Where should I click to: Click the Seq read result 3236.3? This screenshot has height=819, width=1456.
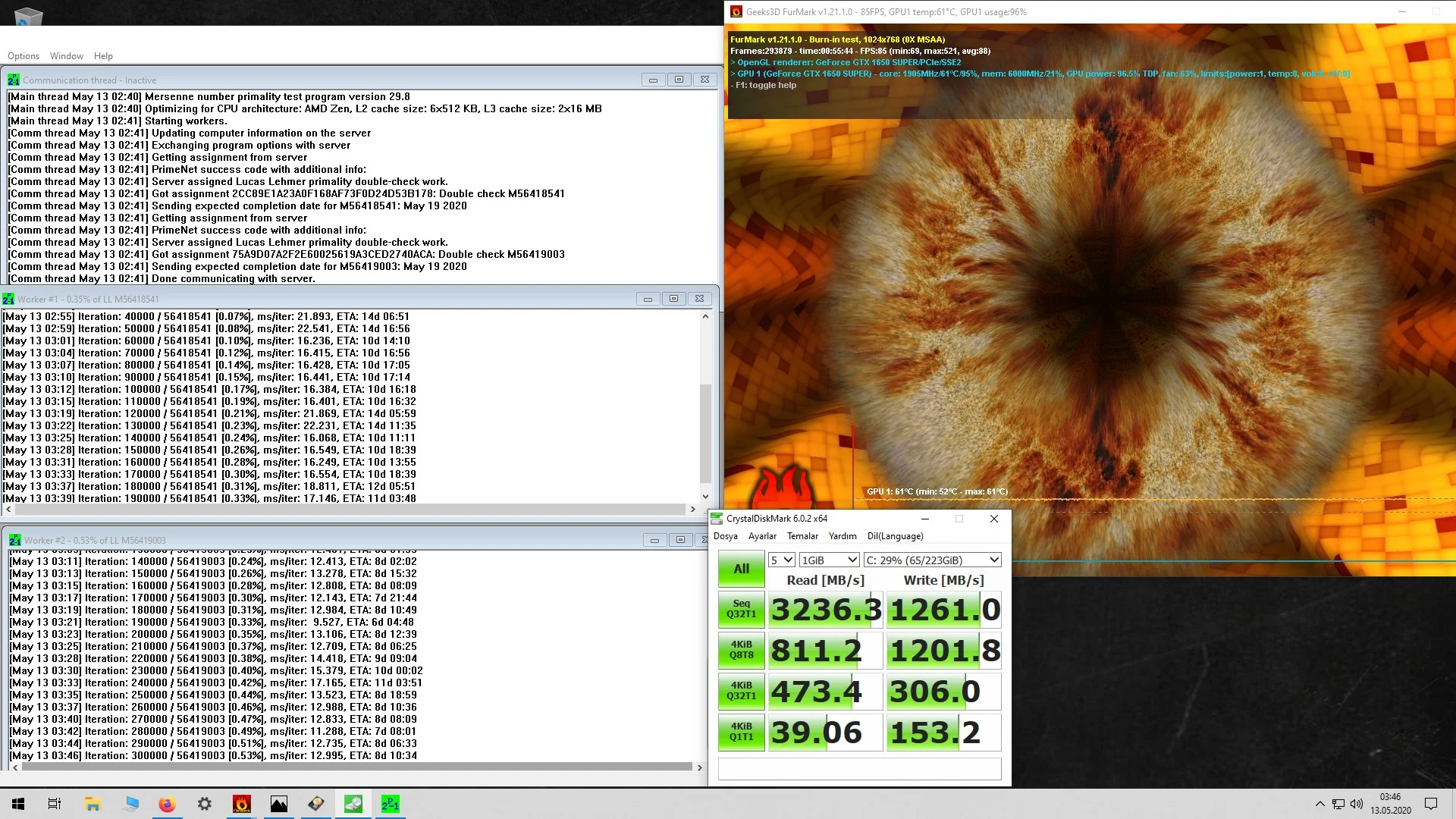[826, 610]
